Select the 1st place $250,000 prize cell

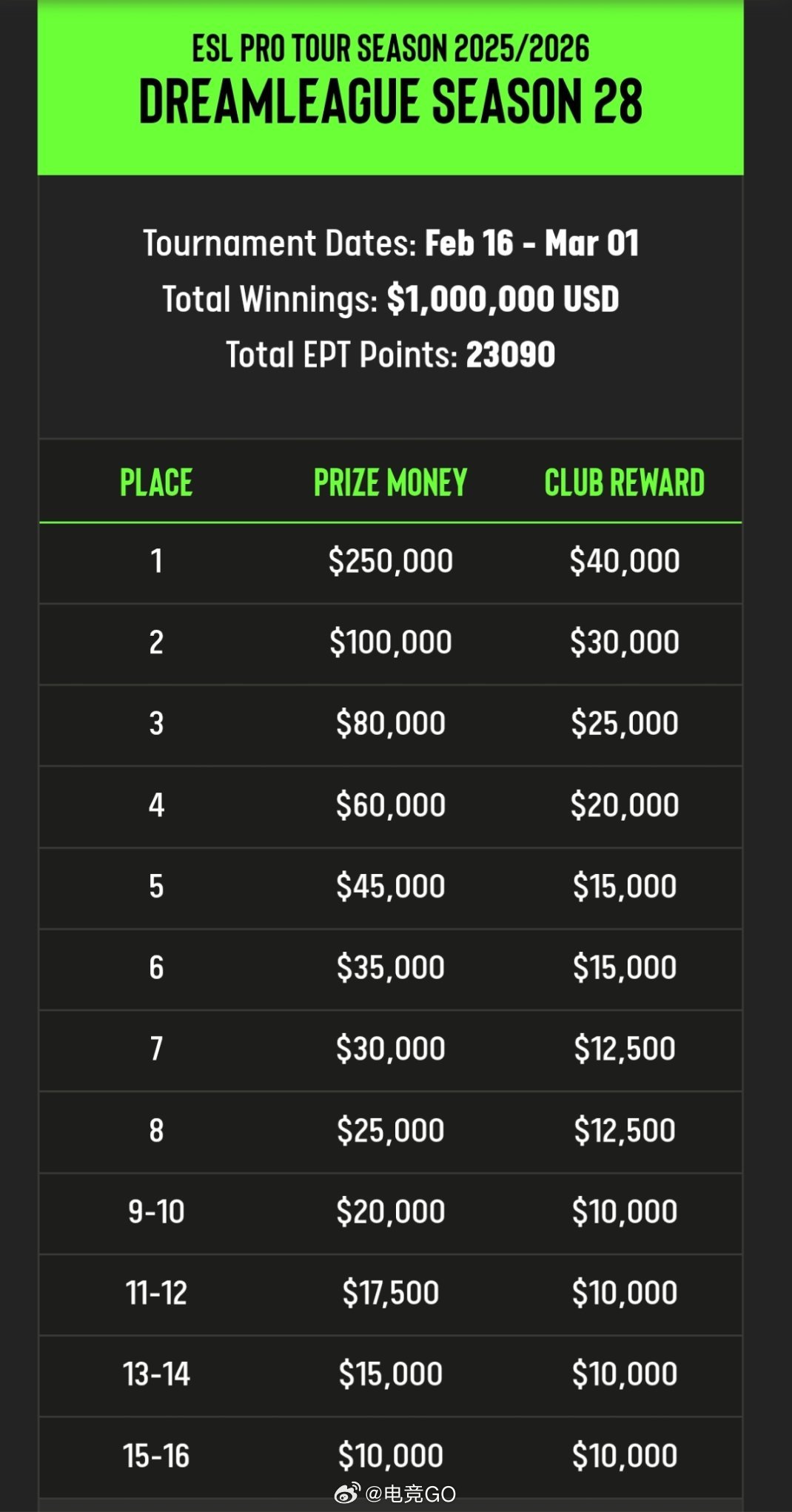click(391, 561)
